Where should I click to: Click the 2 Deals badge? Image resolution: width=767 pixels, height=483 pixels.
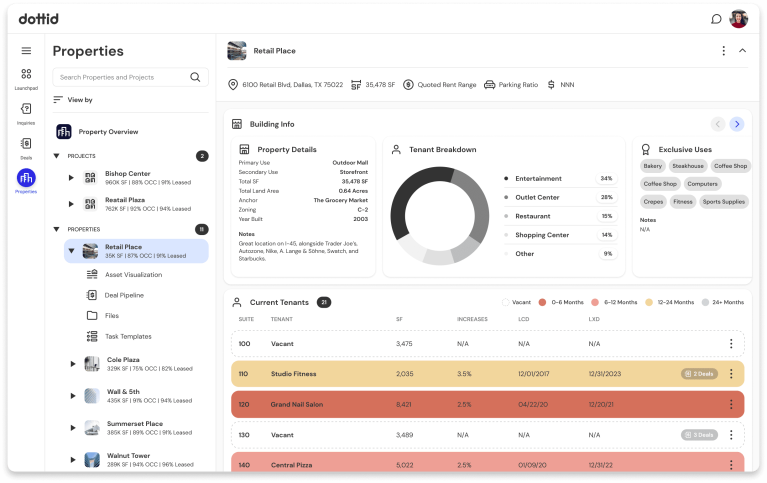tap(700, 374)
